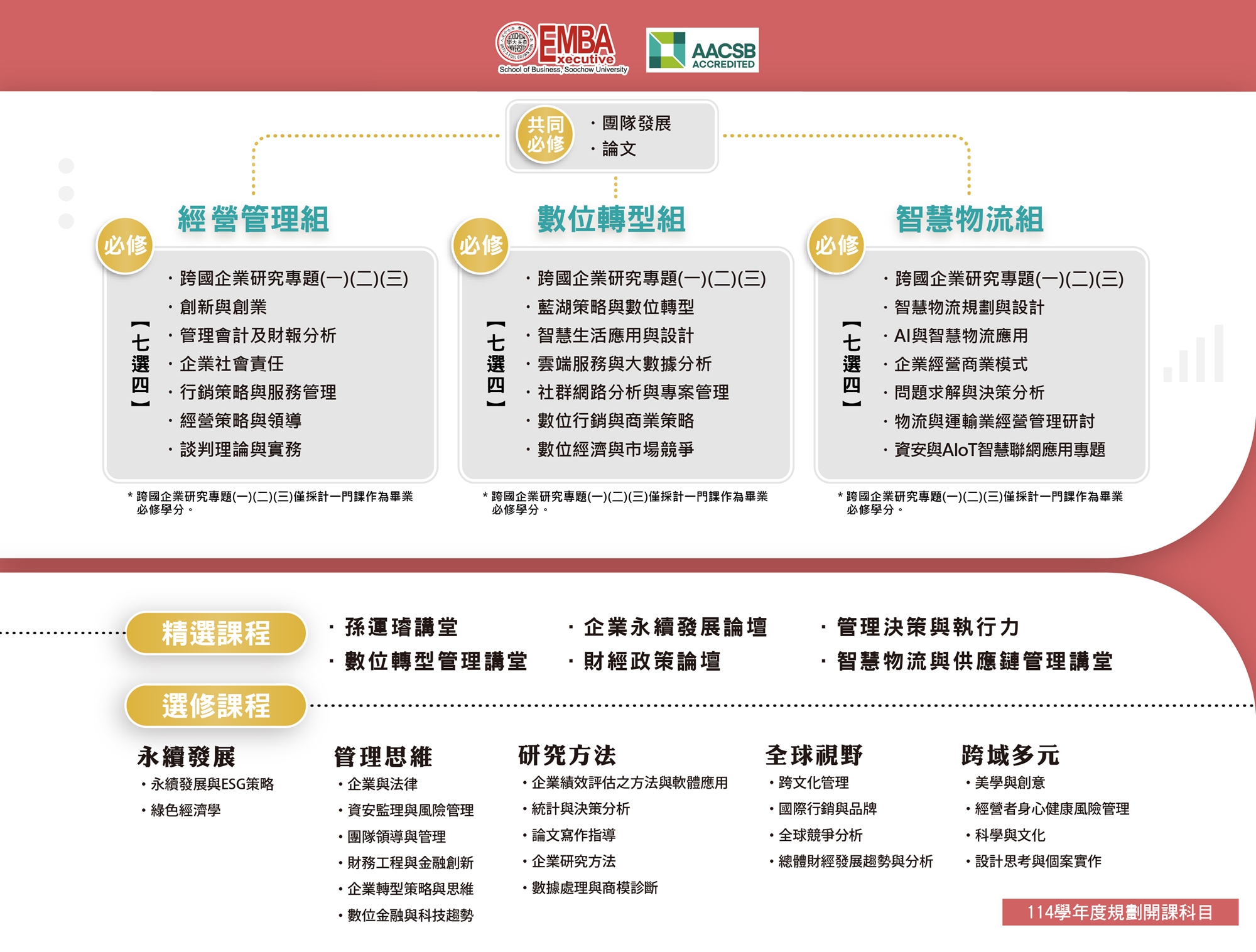Click the 【七選四】 label in 經營管理組 box

tap(140, 364)
